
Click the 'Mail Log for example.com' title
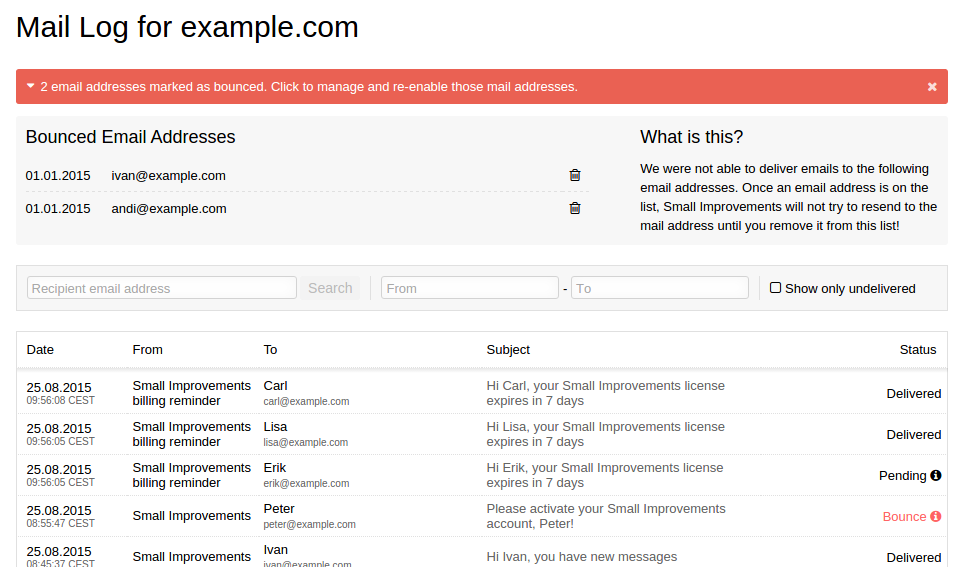187,27
